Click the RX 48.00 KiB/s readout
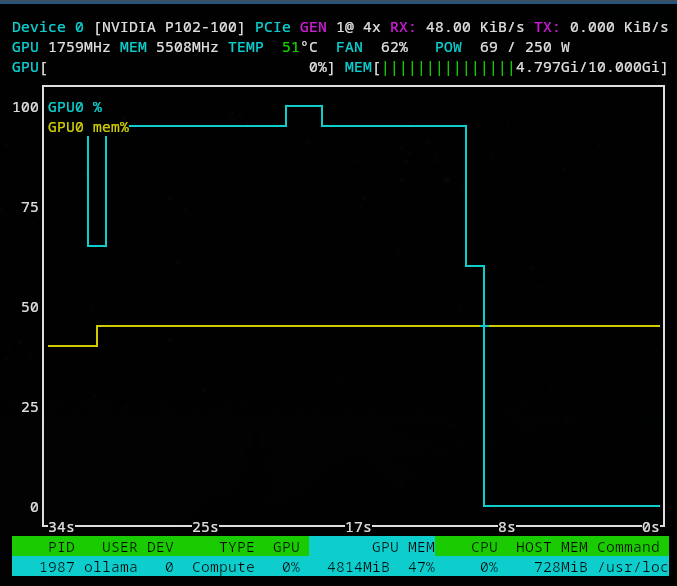This screenshot has width=677, height=586. 457,27
